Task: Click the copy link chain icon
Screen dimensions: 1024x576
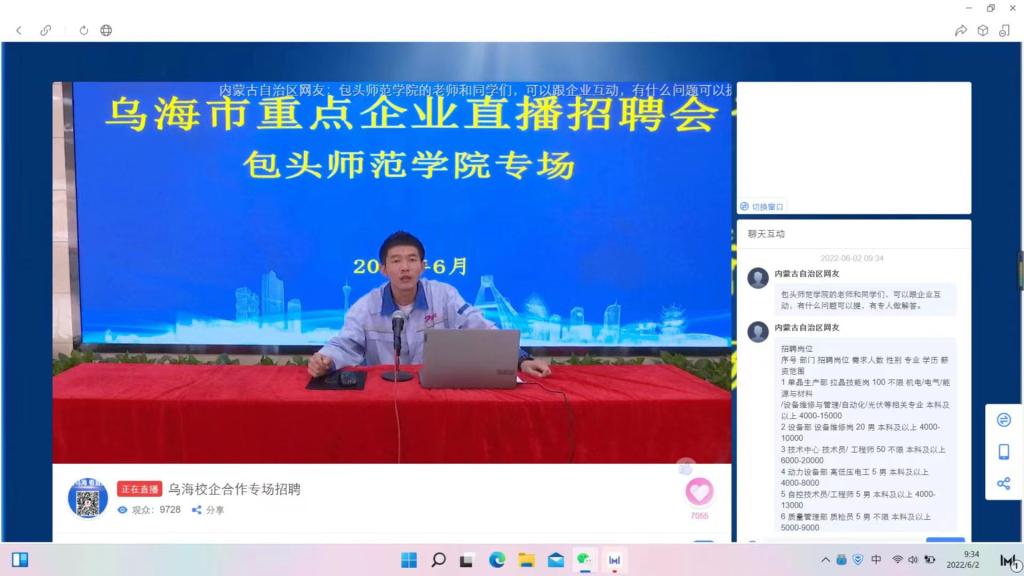Action: point(46,30)
